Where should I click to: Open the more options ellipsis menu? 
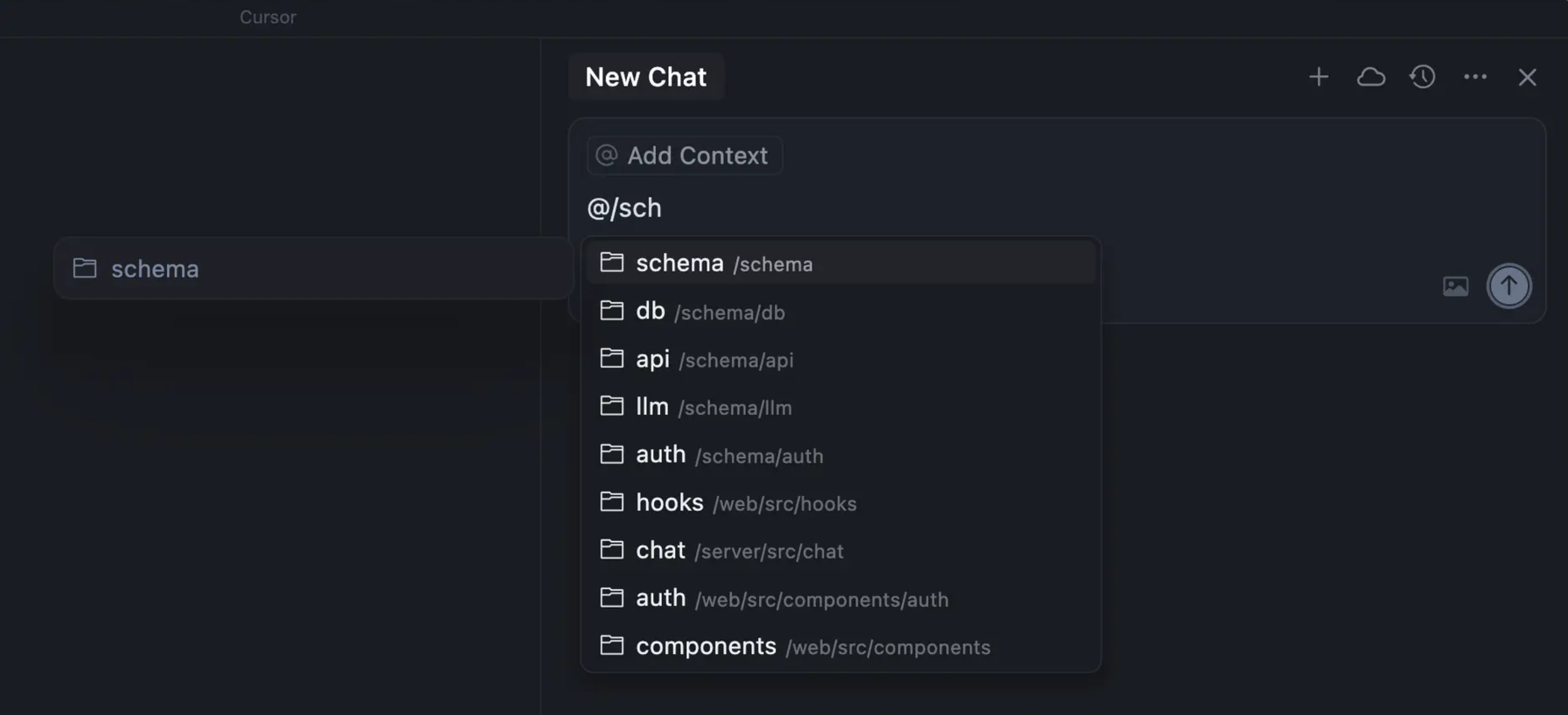pos(1475,77)
